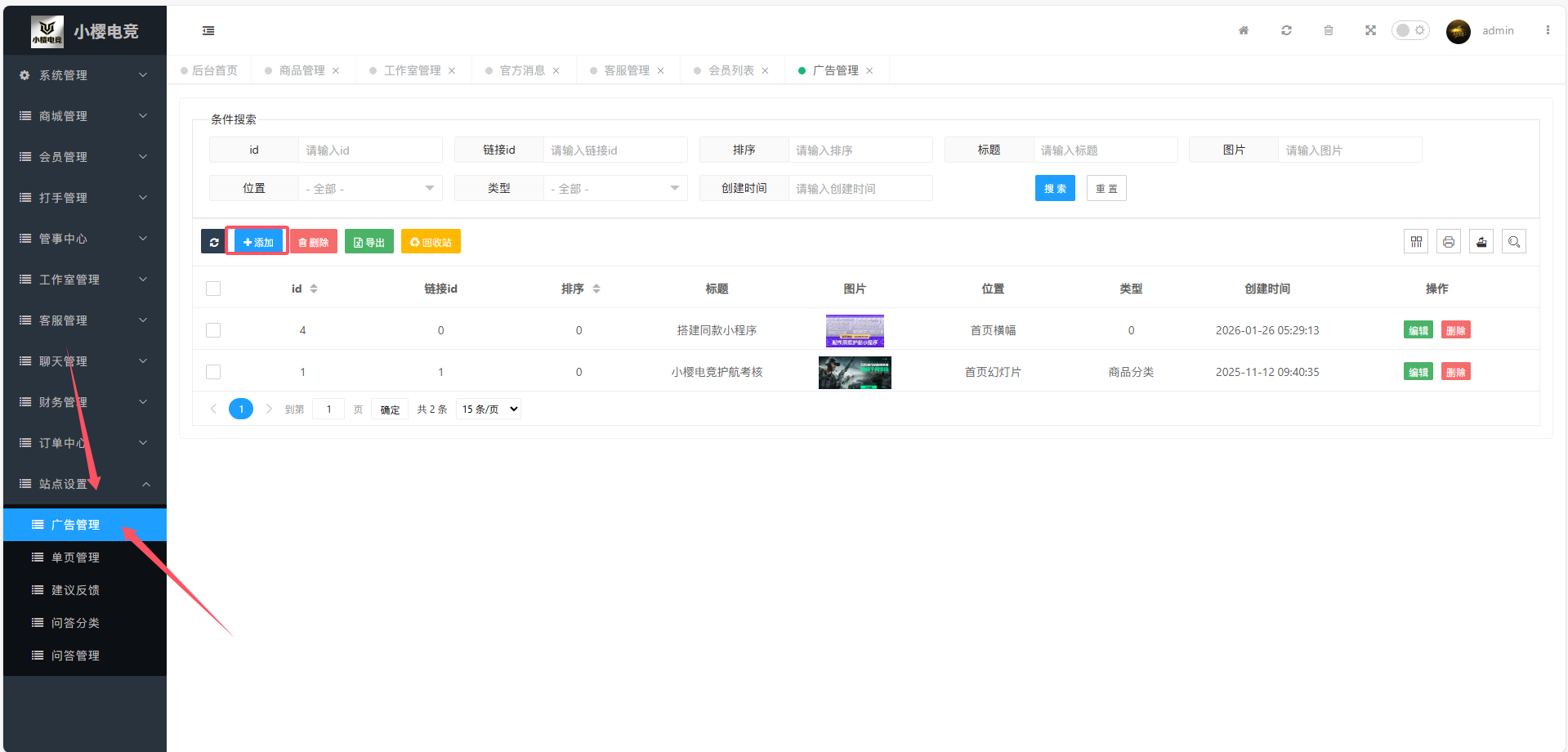The image size is (1568, 752).
Task: Open 单页管理 in the sidebar
Action: [x=75, y=557]
